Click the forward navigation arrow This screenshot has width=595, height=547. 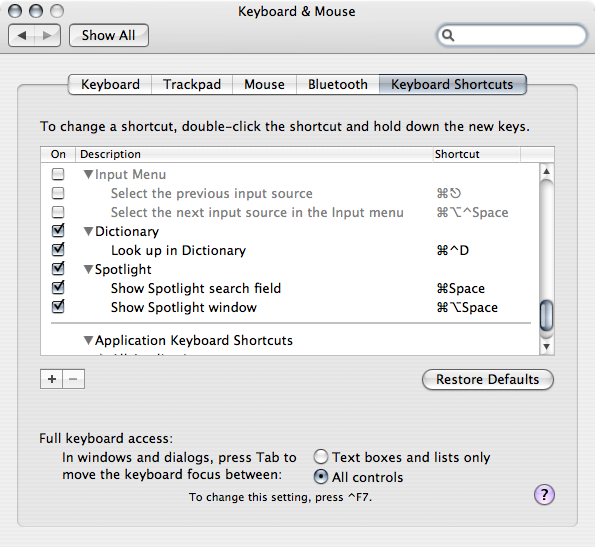click(x=47, y=36)
